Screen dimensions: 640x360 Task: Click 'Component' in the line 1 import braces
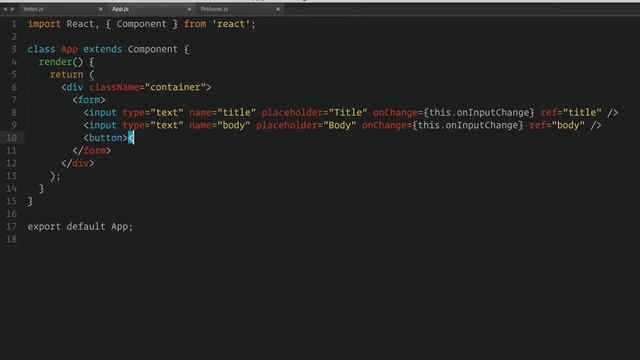tap(142, 24)
